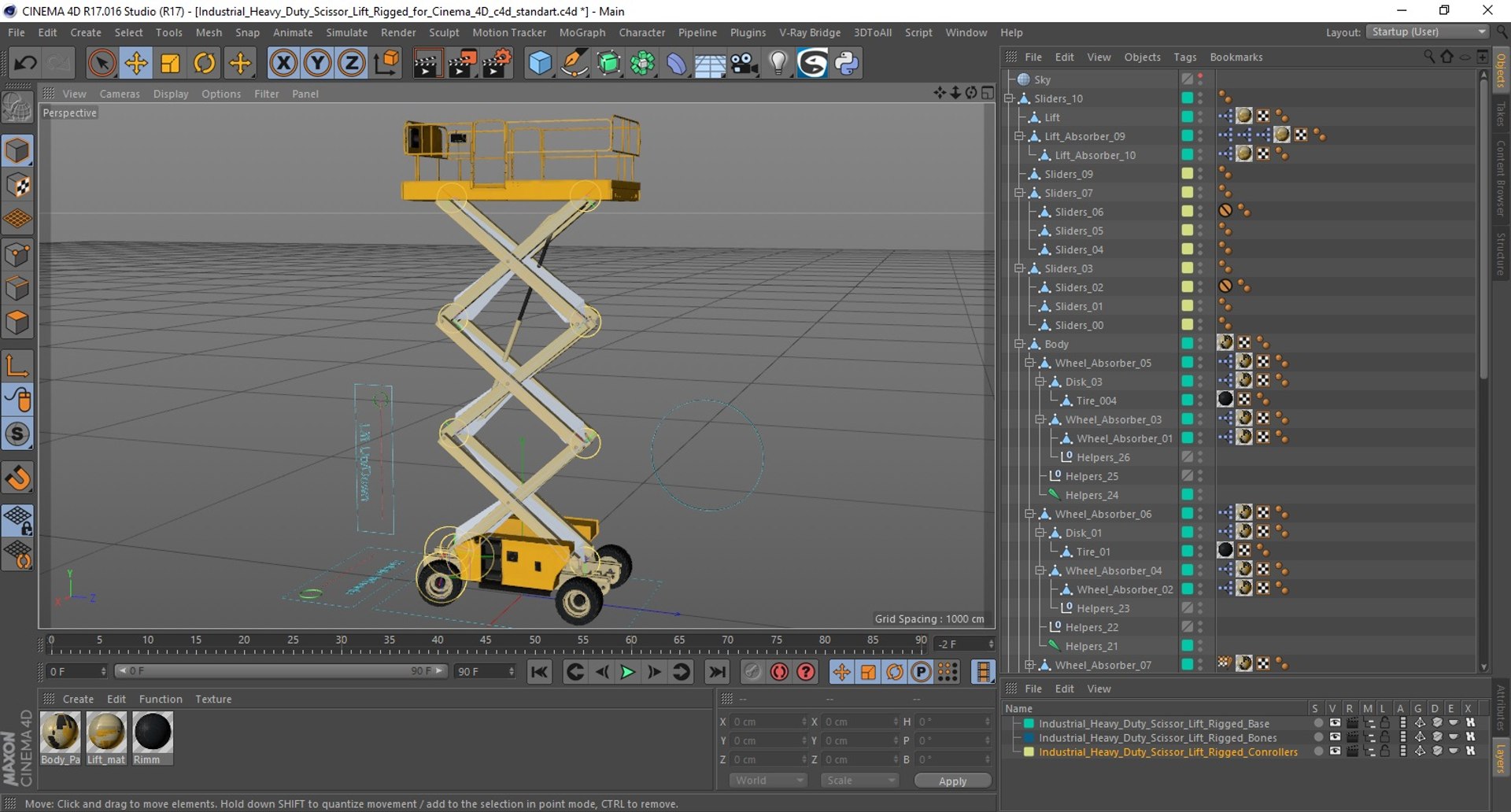Select the Scale tool in top toolbar

click(170, 63)
